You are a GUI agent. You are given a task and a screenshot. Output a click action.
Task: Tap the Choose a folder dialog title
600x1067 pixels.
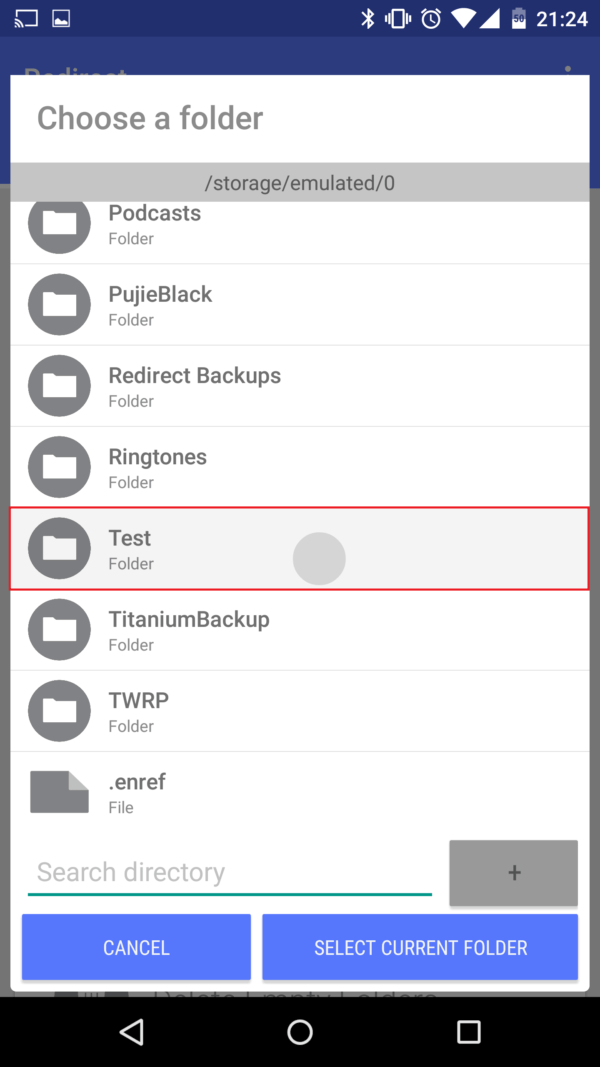[149, 118]
